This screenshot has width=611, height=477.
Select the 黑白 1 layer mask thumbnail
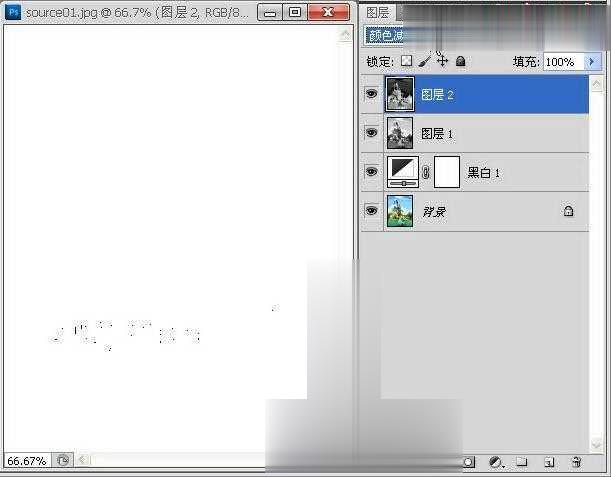[447, 172]
